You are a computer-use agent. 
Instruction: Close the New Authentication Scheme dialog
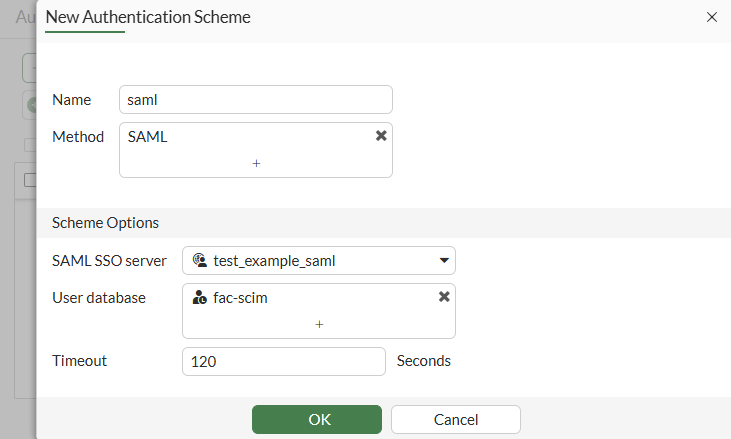712,17
